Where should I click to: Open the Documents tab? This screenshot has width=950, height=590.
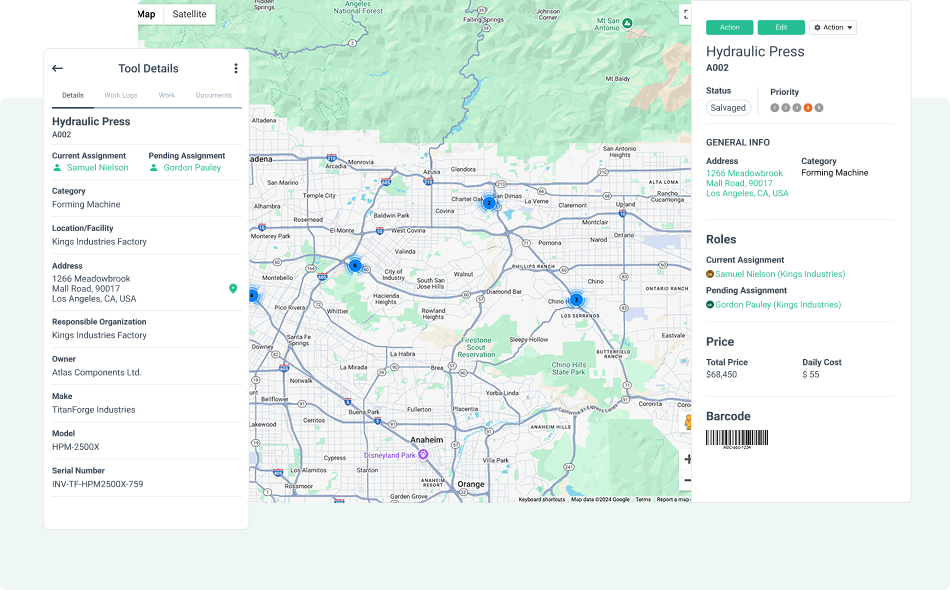[213, 96]
